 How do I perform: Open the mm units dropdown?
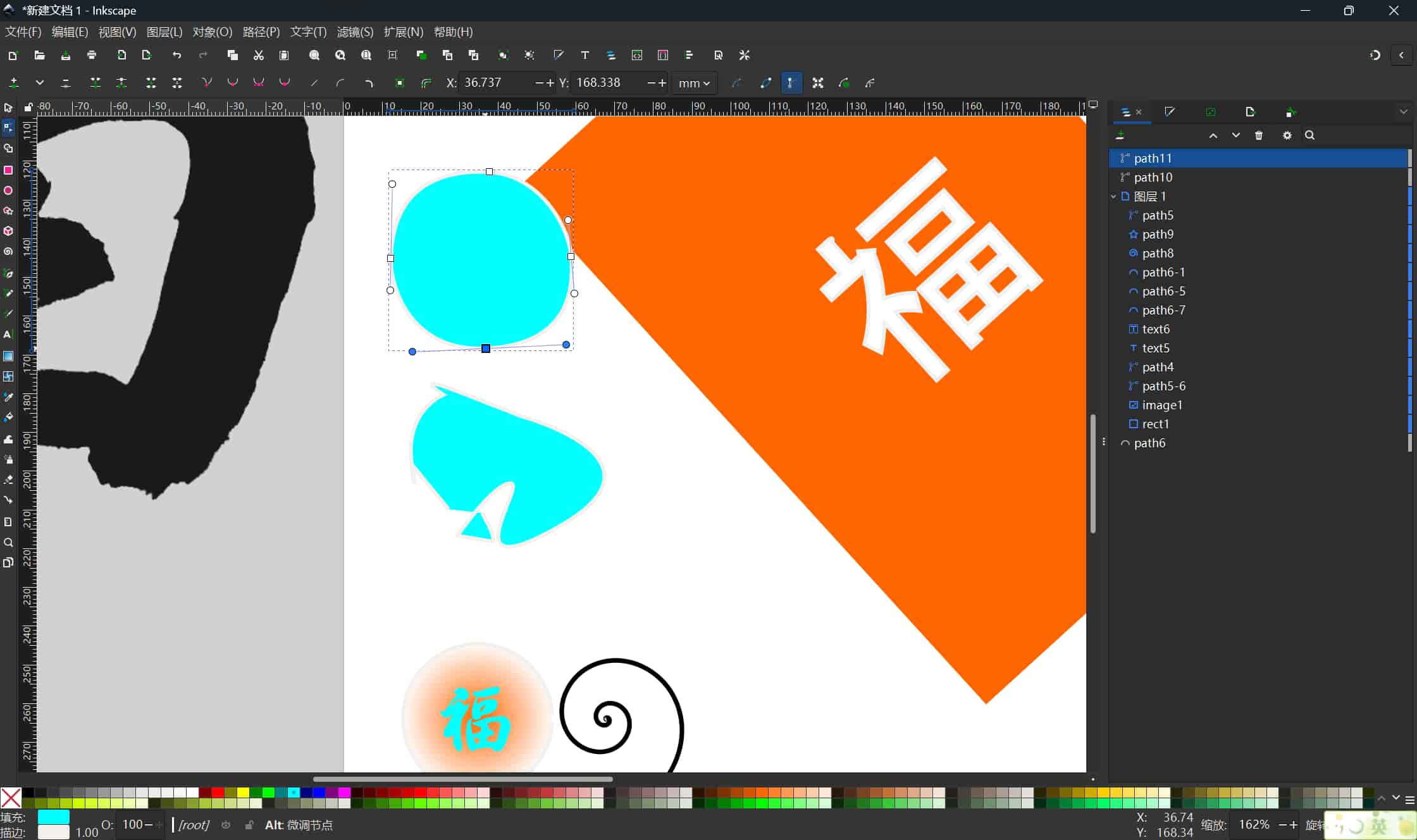(694, 83)
